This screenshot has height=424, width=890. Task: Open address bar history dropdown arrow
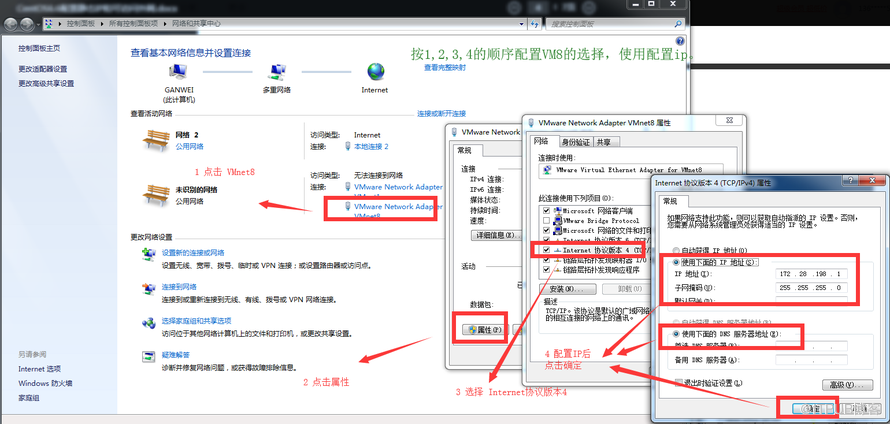pyautogui.click(x=522, y=24)
